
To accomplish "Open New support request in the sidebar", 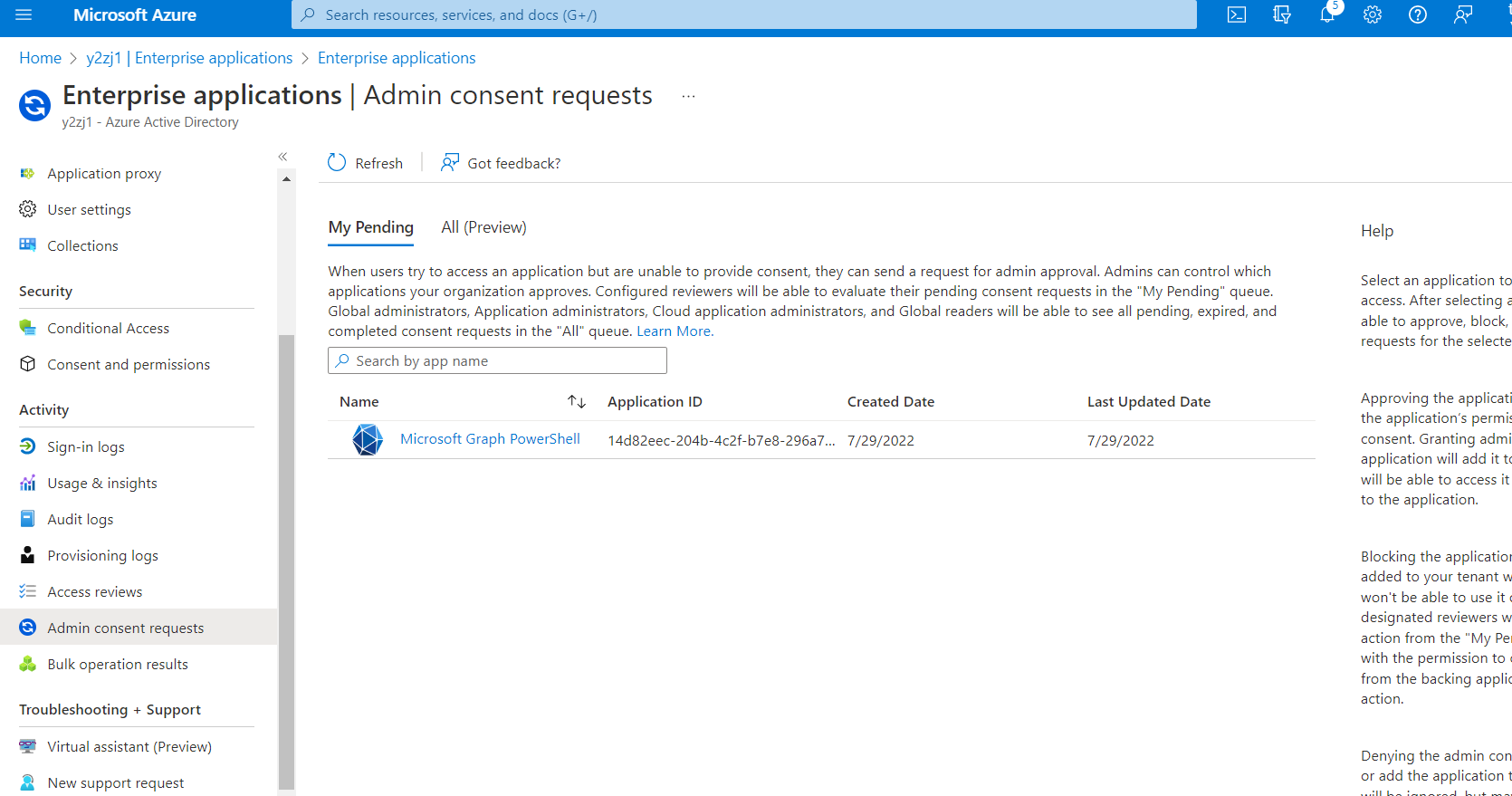I will point(115,782).
